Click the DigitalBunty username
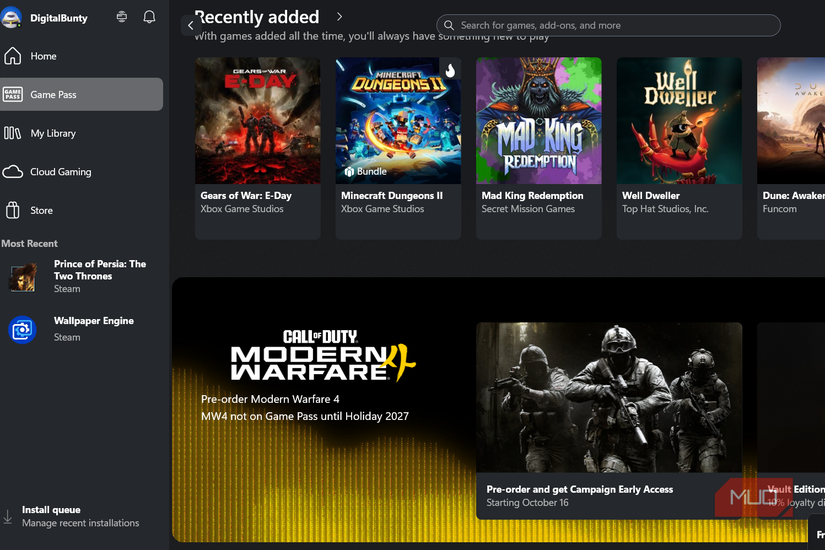 [59, 18]
